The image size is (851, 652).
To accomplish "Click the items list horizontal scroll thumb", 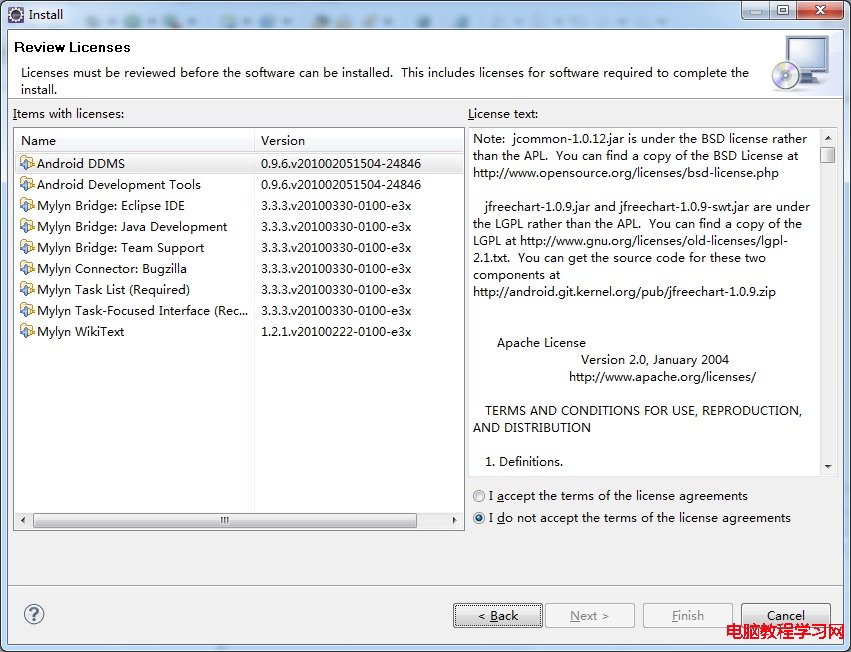I will pos(225,520).
